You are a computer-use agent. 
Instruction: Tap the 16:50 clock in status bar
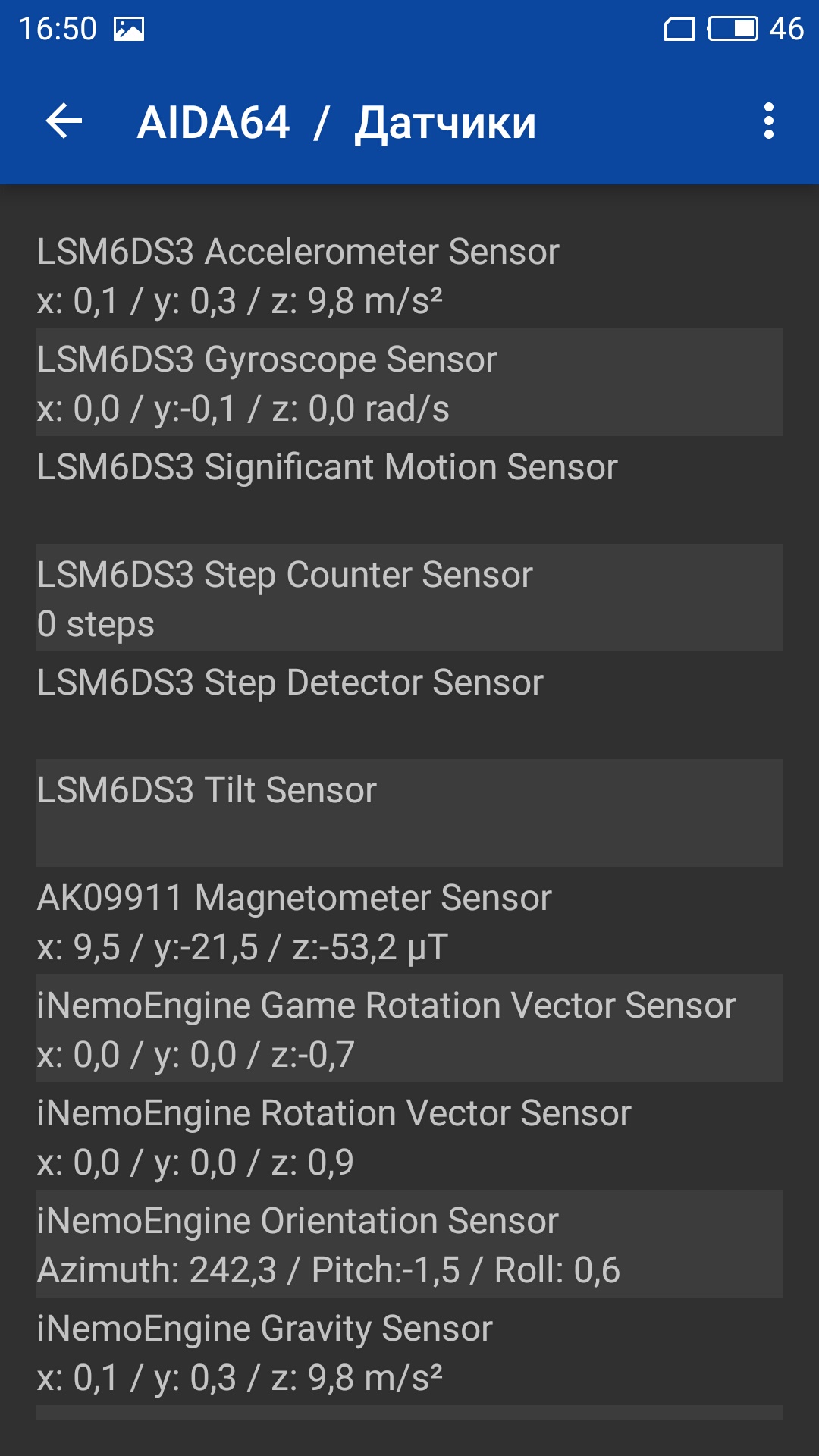click(58, 30)
